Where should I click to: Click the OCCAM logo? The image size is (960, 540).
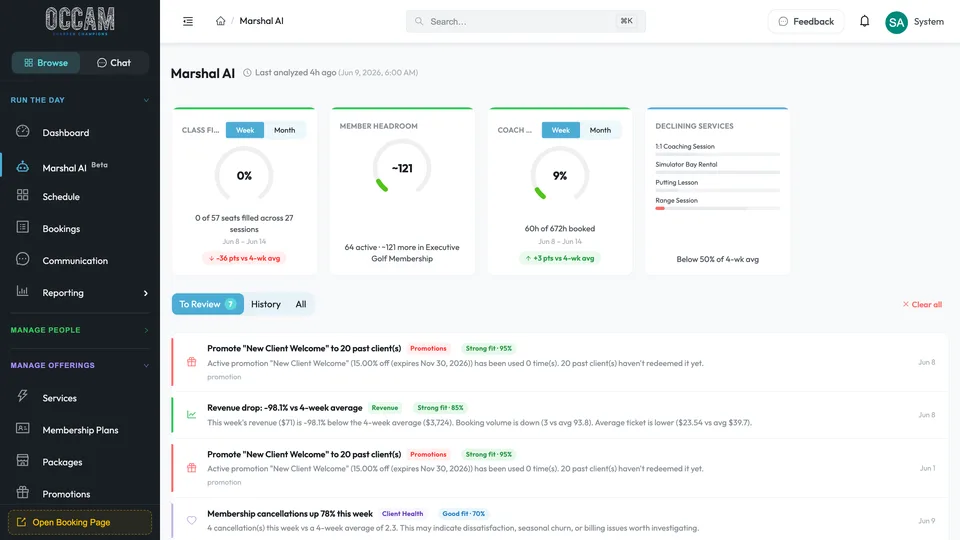(x=80, y=21)
